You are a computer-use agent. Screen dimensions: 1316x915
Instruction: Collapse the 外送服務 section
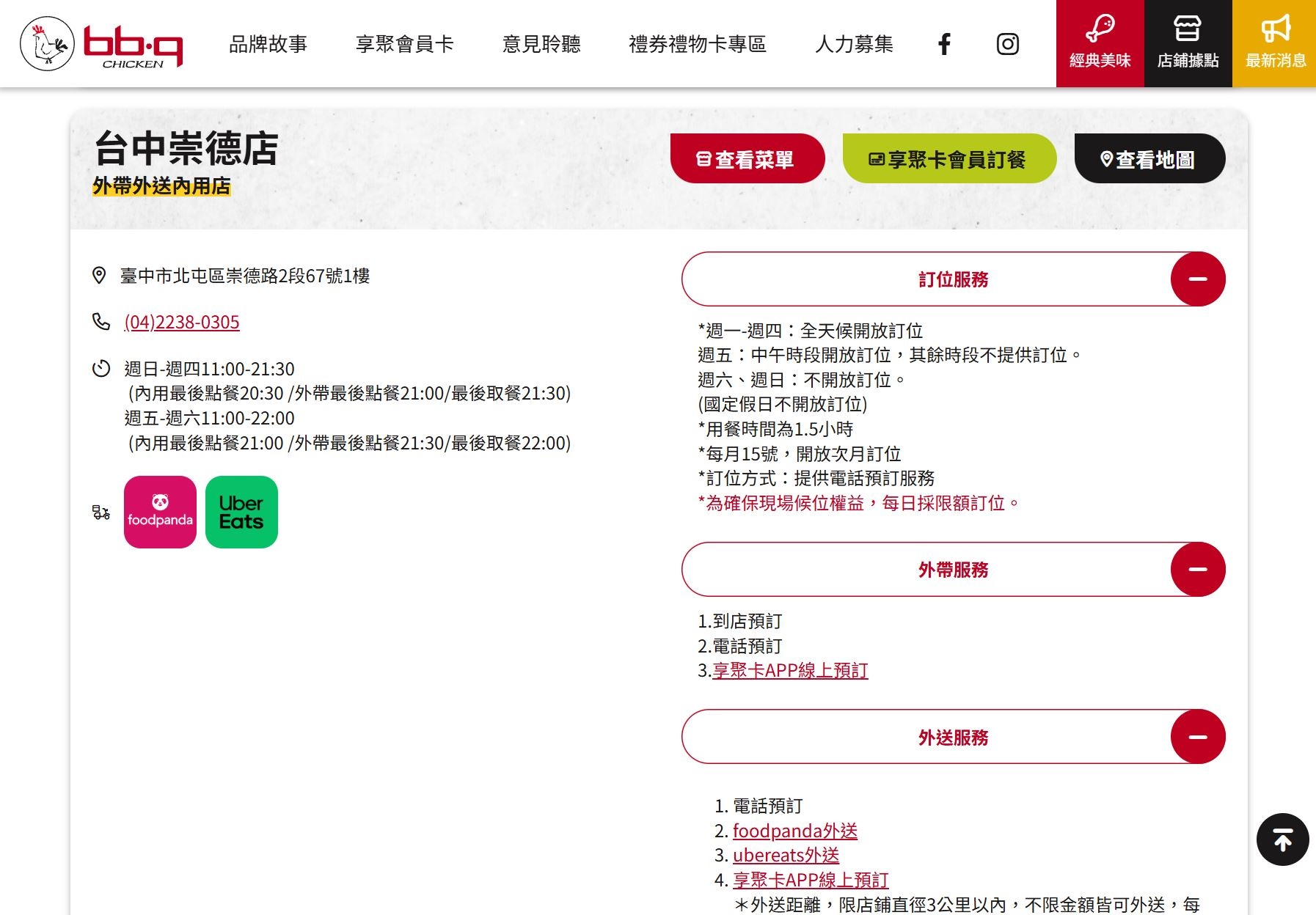click(1198, 737)
